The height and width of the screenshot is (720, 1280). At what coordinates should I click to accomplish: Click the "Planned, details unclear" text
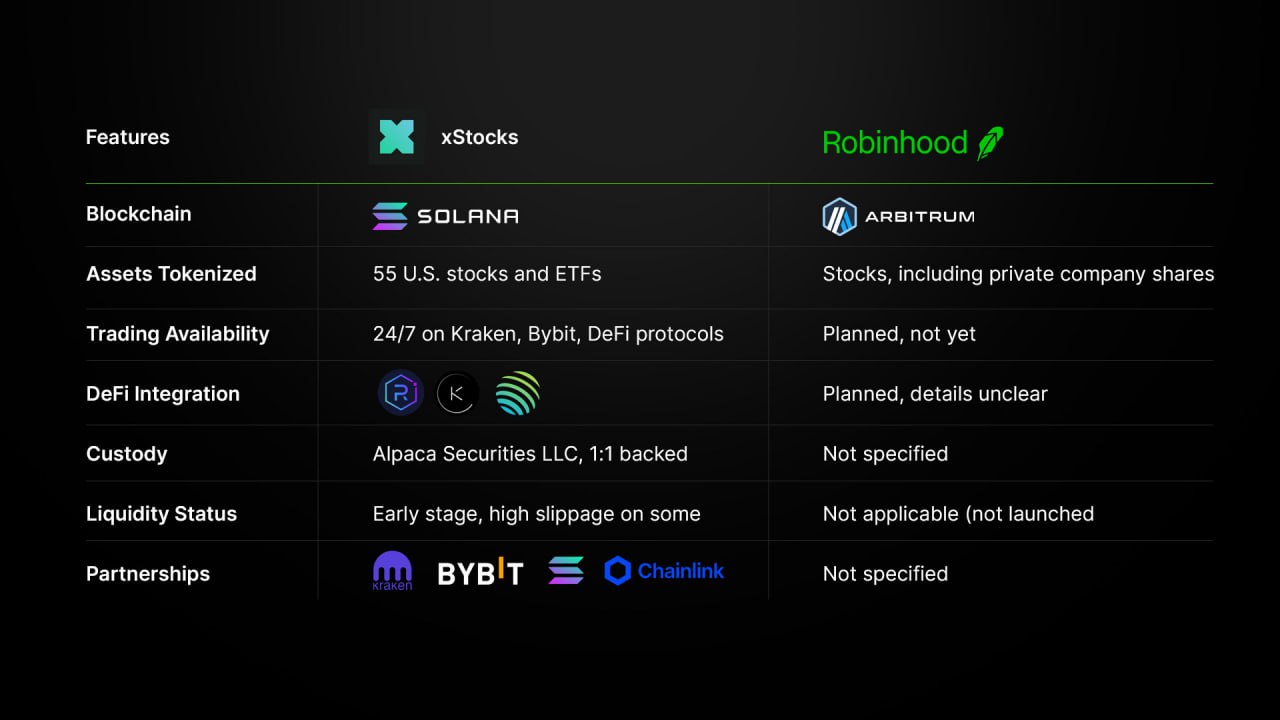(x=935, y=394)
